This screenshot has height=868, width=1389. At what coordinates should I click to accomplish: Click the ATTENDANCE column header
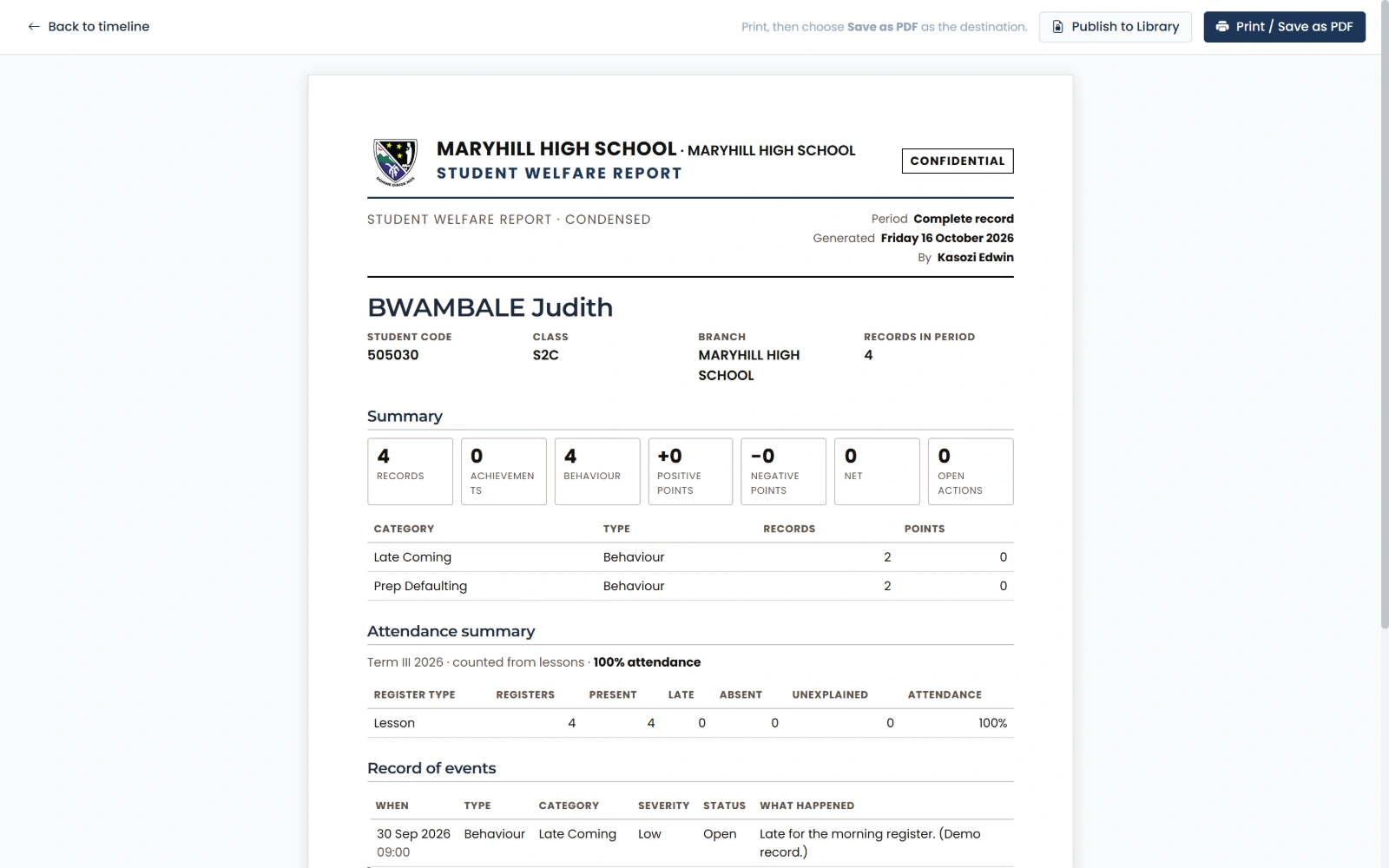click(x=945, y=694)
